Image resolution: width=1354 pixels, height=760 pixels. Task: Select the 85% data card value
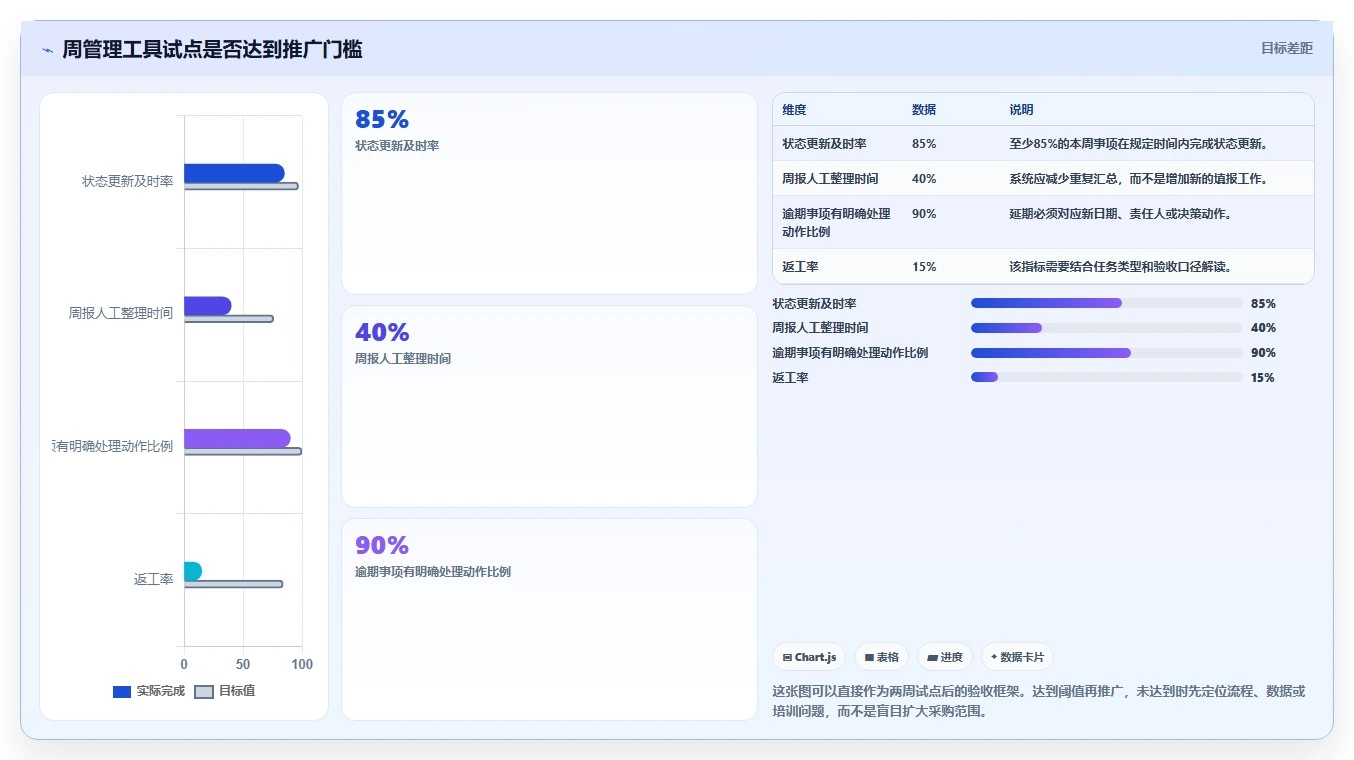[x=382, y=120]
